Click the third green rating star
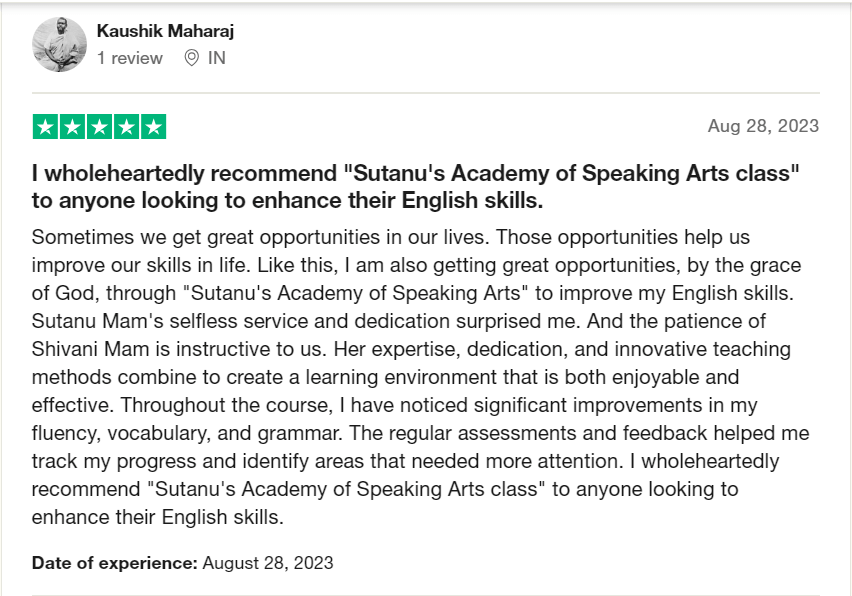The height and width of the screenshot is (596, 852). (99, 127)
